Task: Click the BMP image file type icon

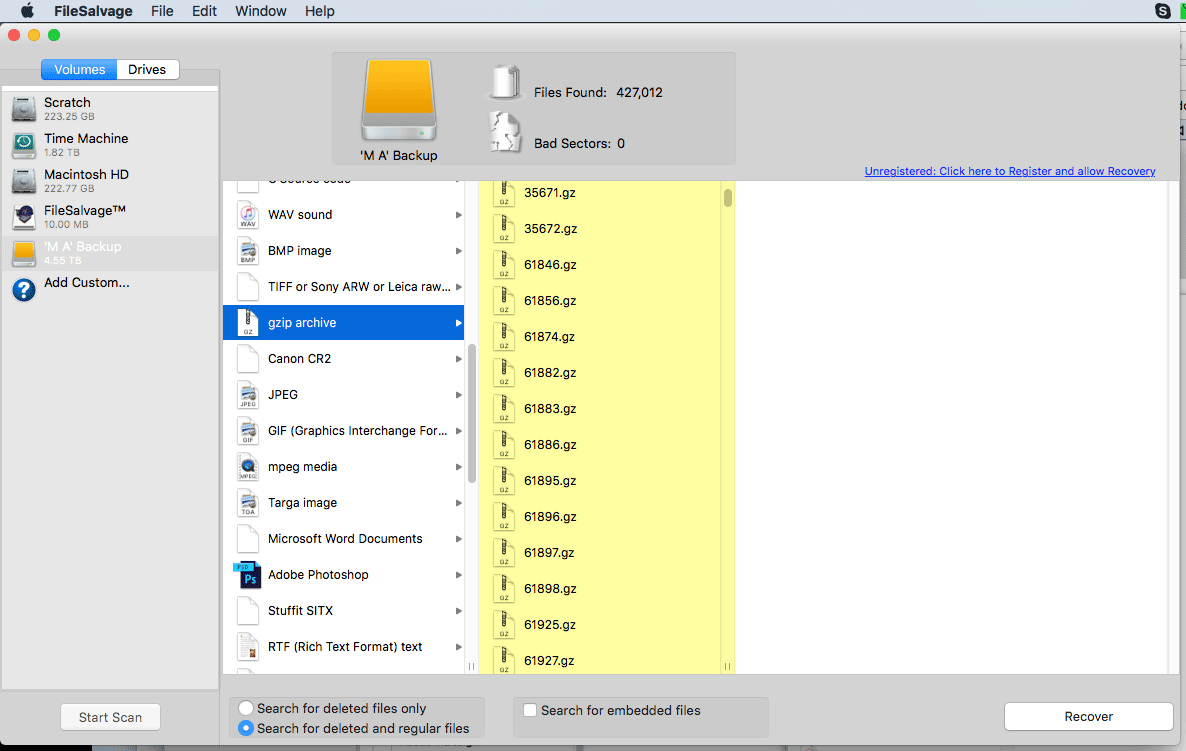Action: point(248,251)
